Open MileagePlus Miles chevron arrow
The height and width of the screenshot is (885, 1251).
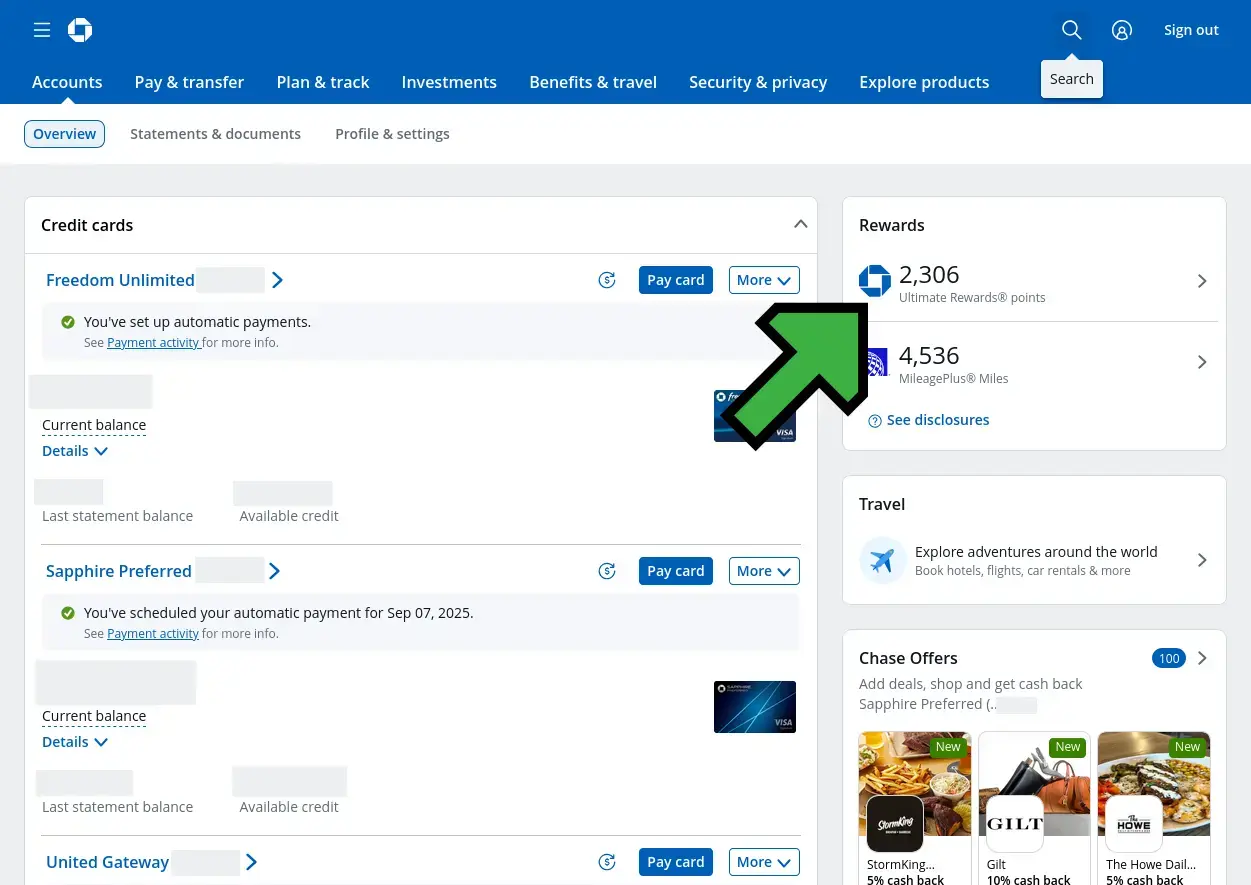1202,362
